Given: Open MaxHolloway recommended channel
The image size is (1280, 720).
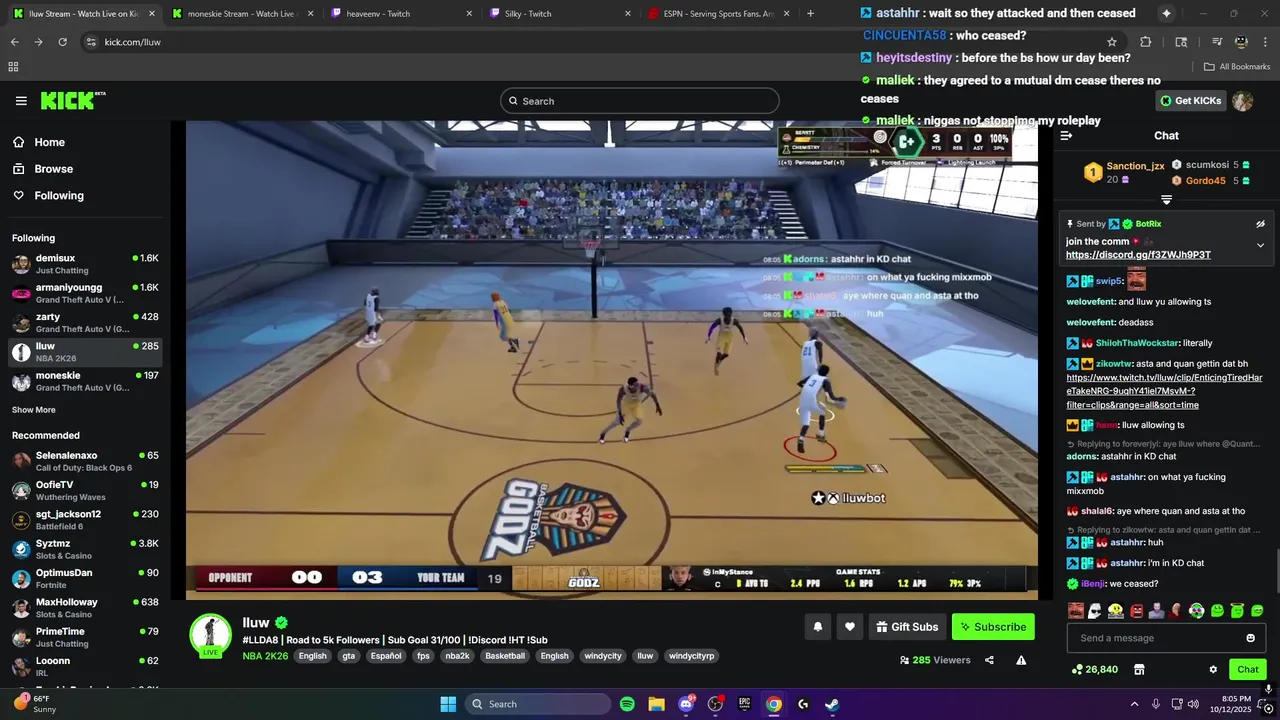Looking at the screenshot, I should (85, 608).
